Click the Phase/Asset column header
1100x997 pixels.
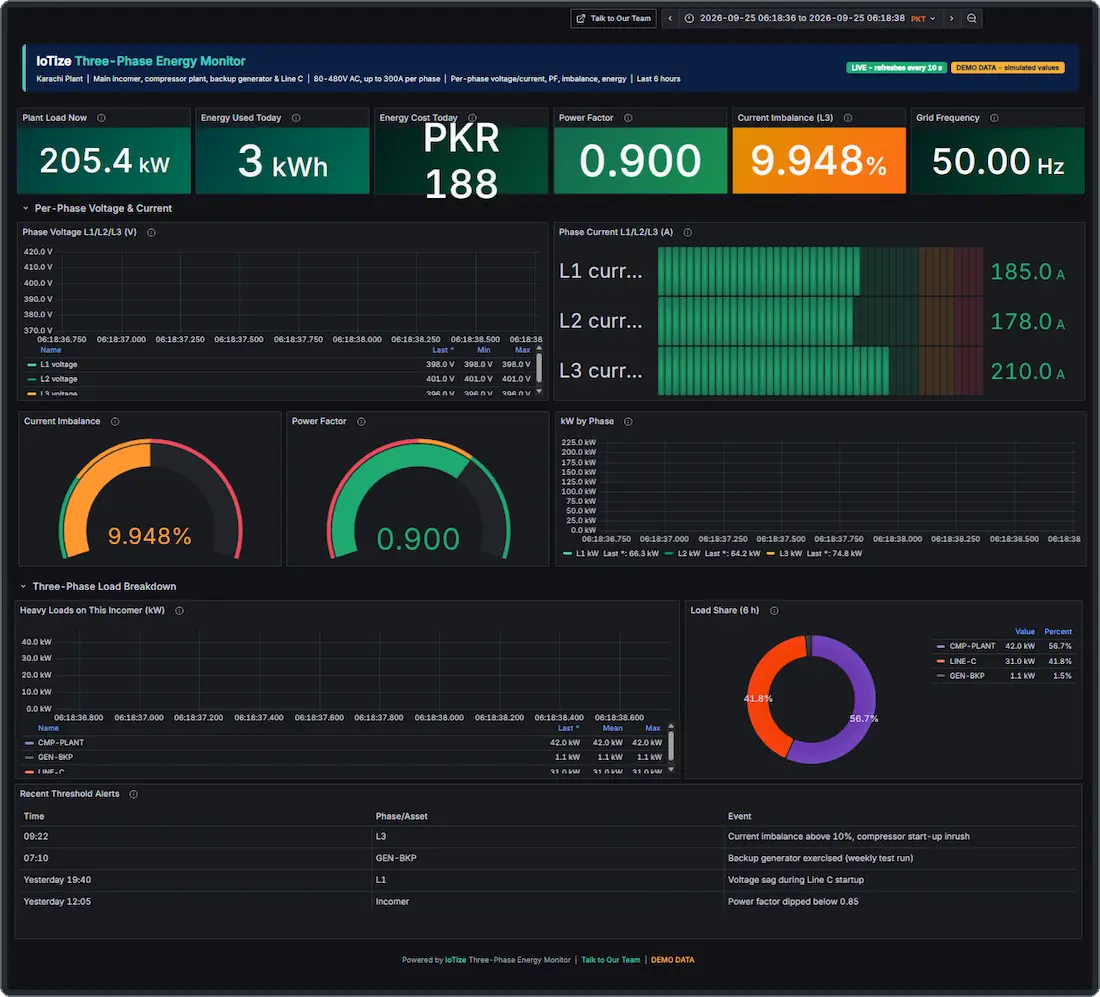tap(401, 816)
